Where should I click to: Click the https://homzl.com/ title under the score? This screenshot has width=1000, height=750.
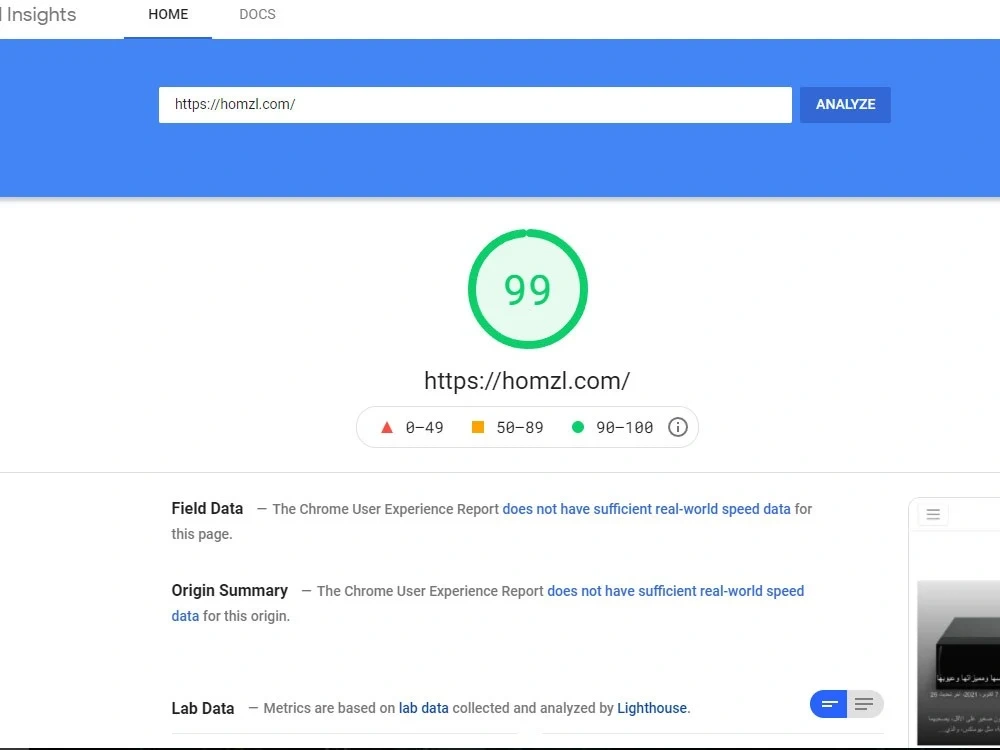point(527,381)
